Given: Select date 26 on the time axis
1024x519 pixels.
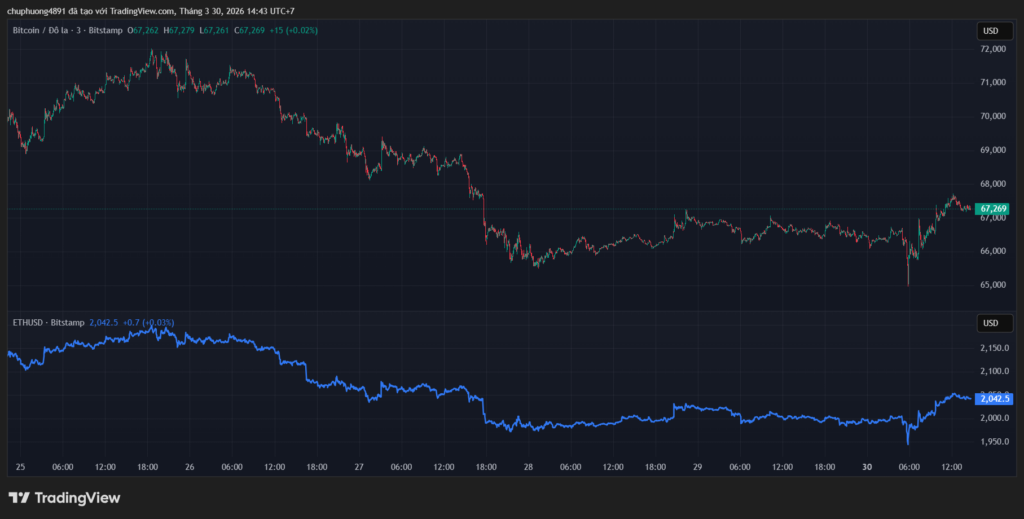Looking at the screenshot, I should pyautogui.click(x=190, y=467).
